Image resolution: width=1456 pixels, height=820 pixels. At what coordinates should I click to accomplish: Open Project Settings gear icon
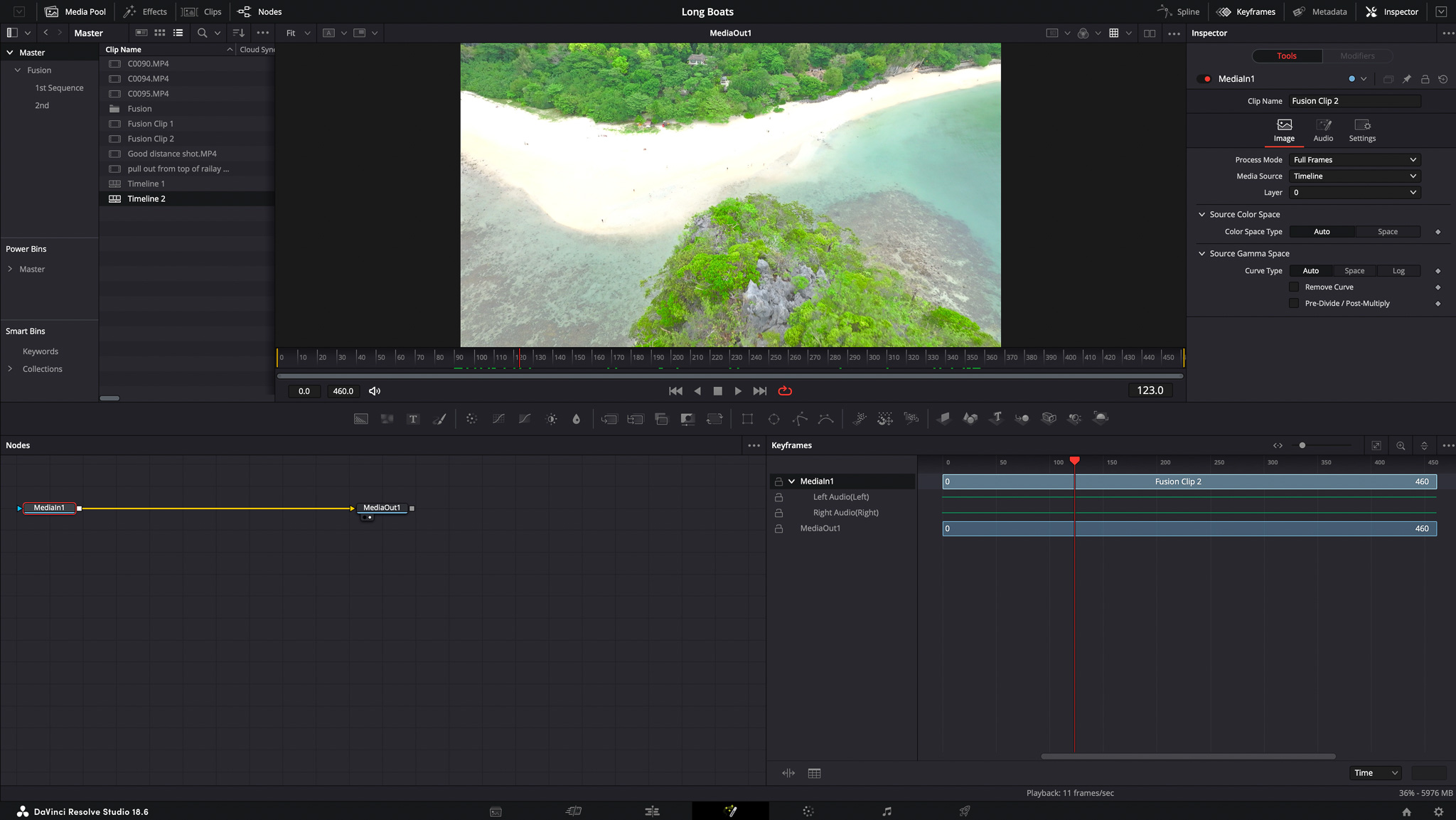coord(1438,811)
